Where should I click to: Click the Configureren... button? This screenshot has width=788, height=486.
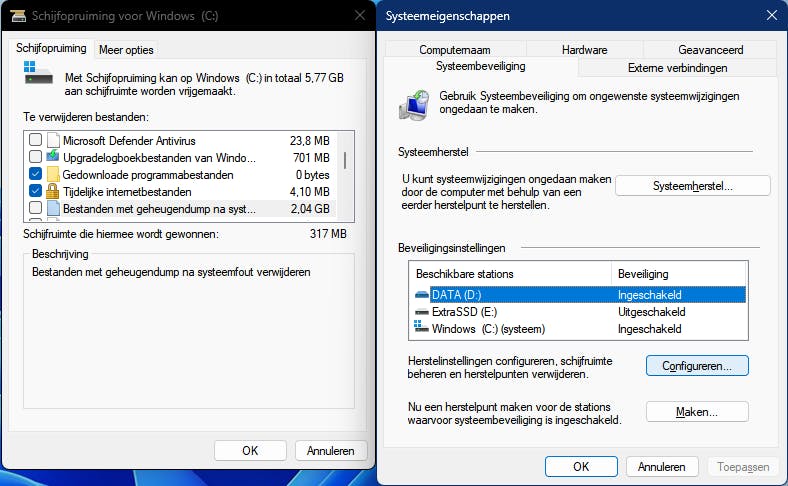[697, 366]
